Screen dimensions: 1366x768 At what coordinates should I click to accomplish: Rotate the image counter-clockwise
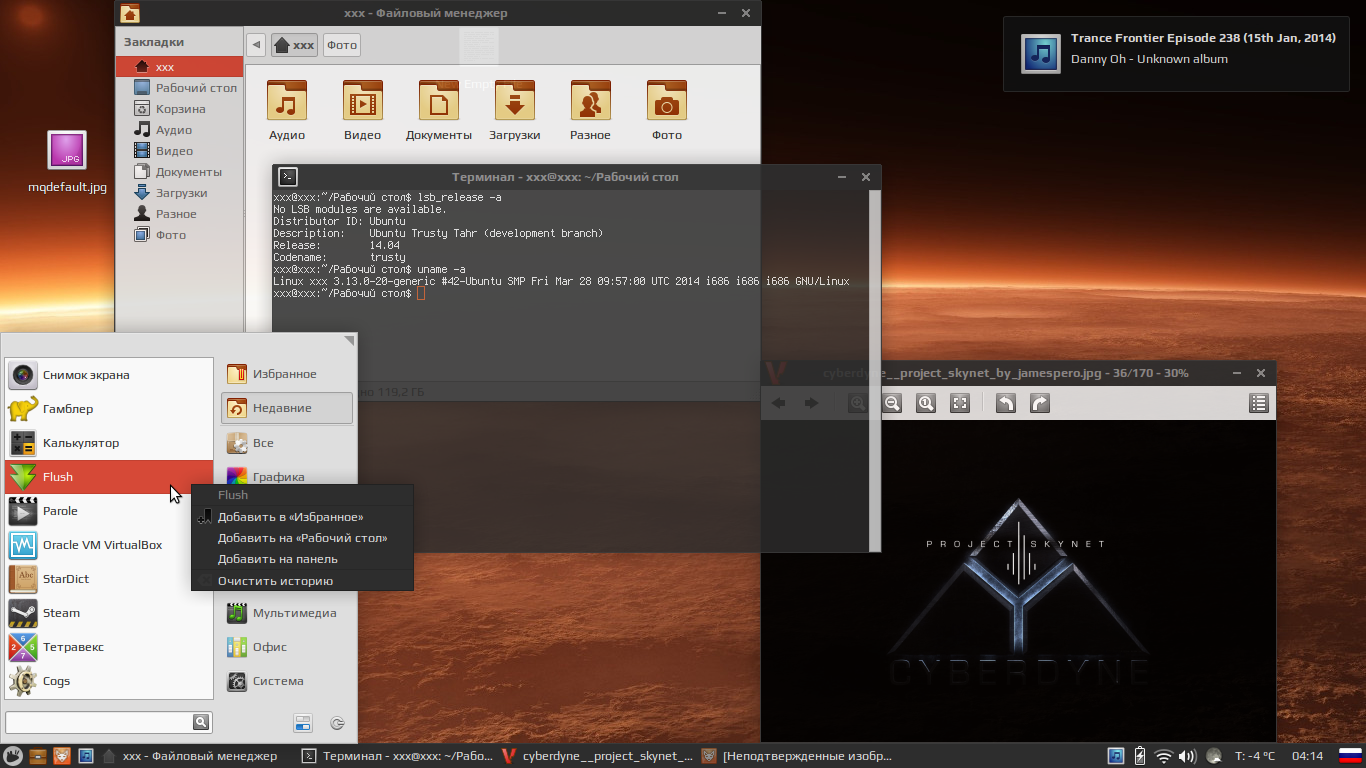pos(1006,403)
